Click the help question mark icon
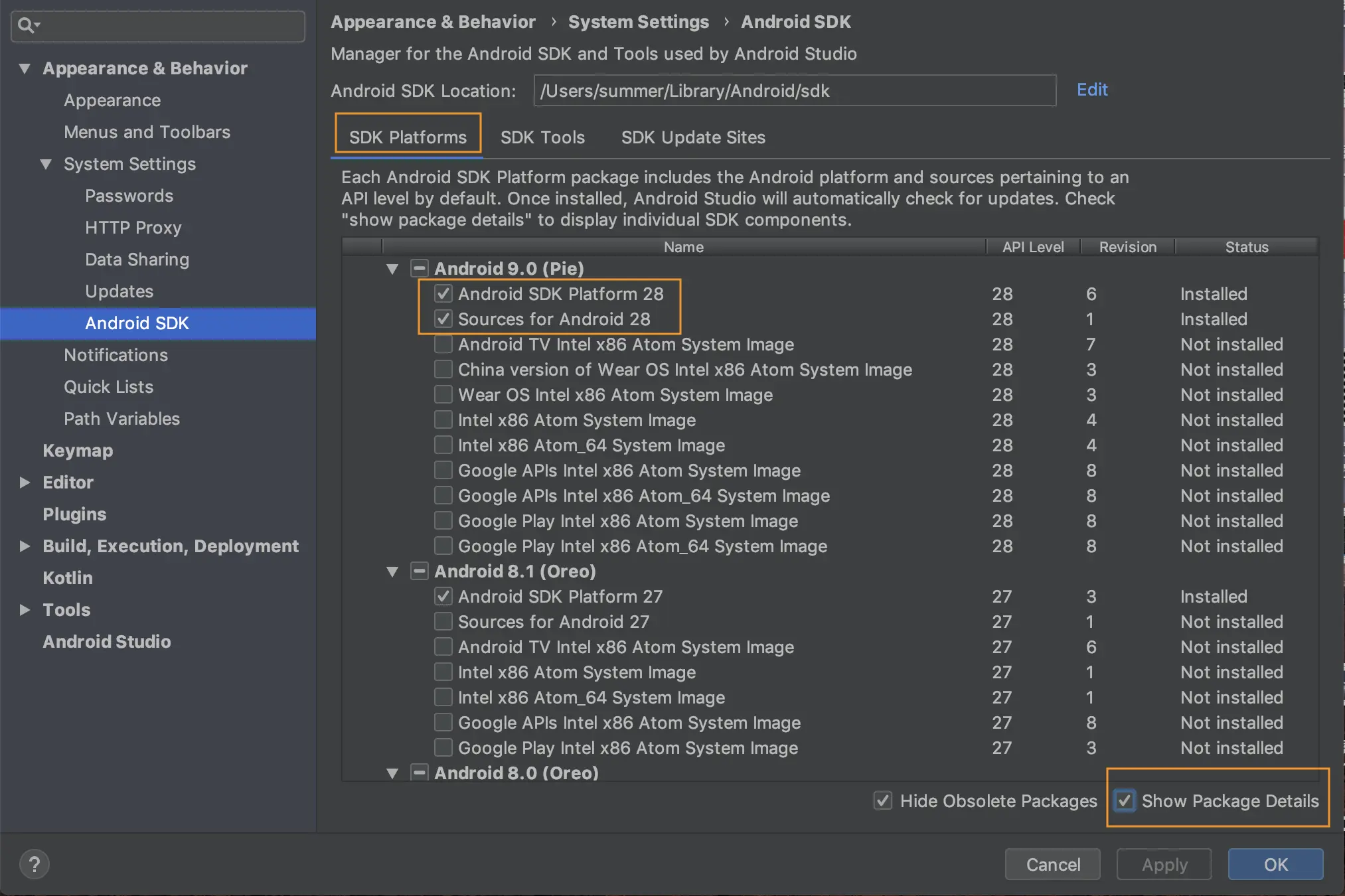1345x896 pixels. click(35, 863)
